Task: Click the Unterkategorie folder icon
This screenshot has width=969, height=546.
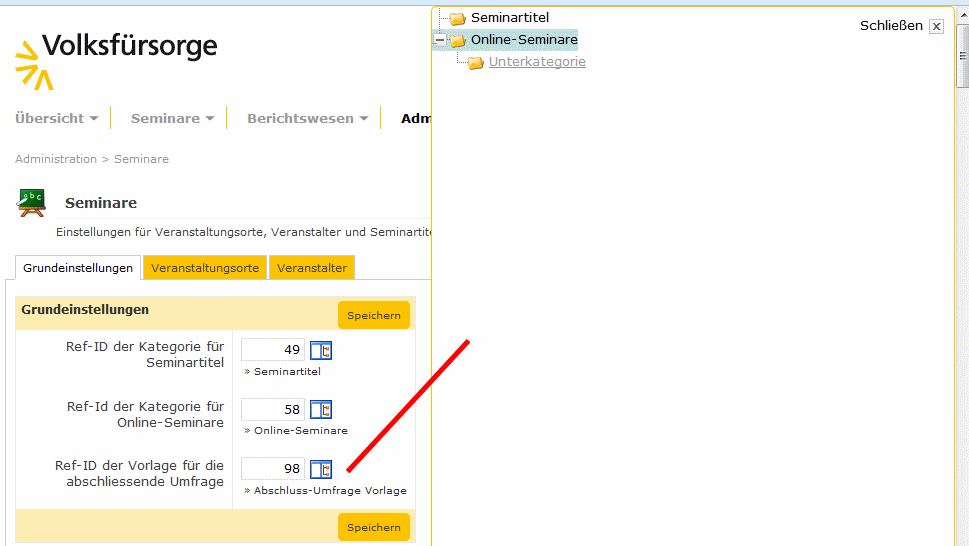Action: coord(476,63)
